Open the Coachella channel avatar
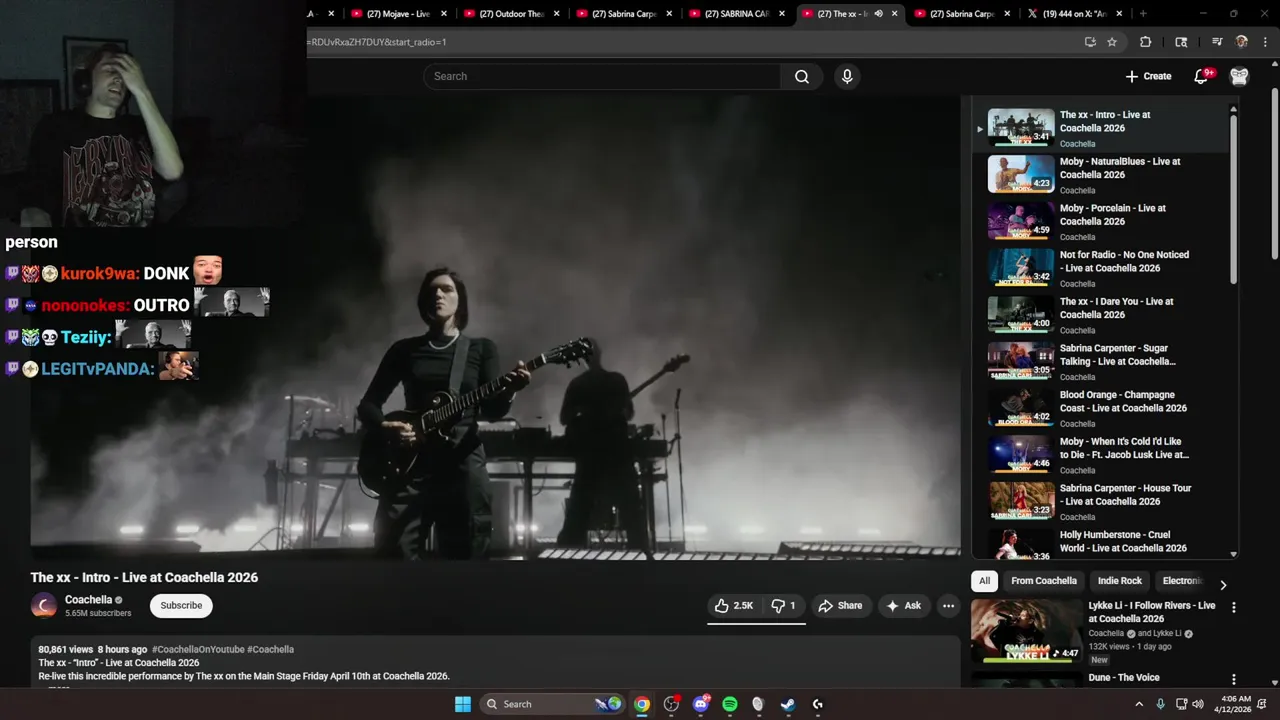The height and width of the screenshot is (720, 1280). [44, 605]
